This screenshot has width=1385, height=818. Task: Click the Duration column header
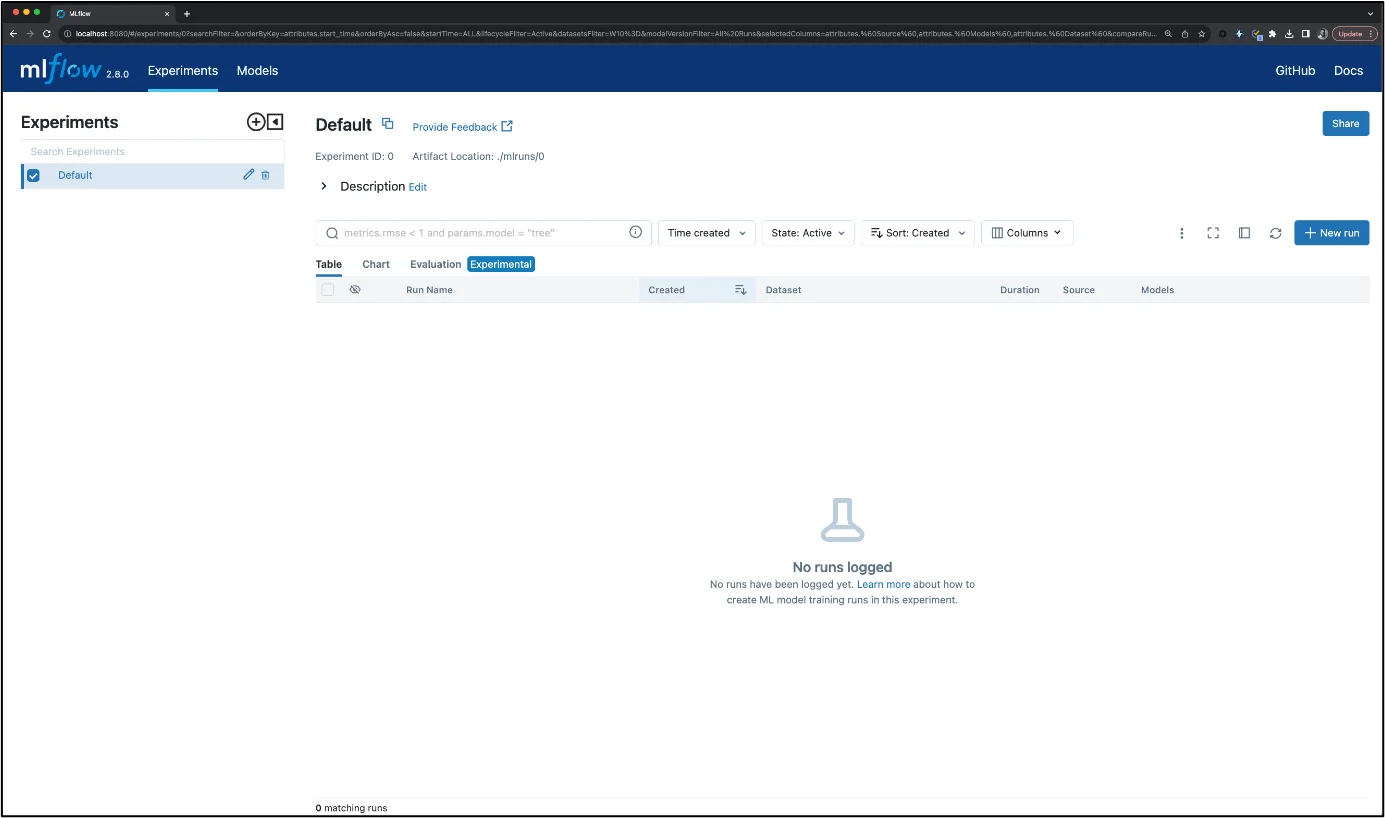click(1019, 290)
